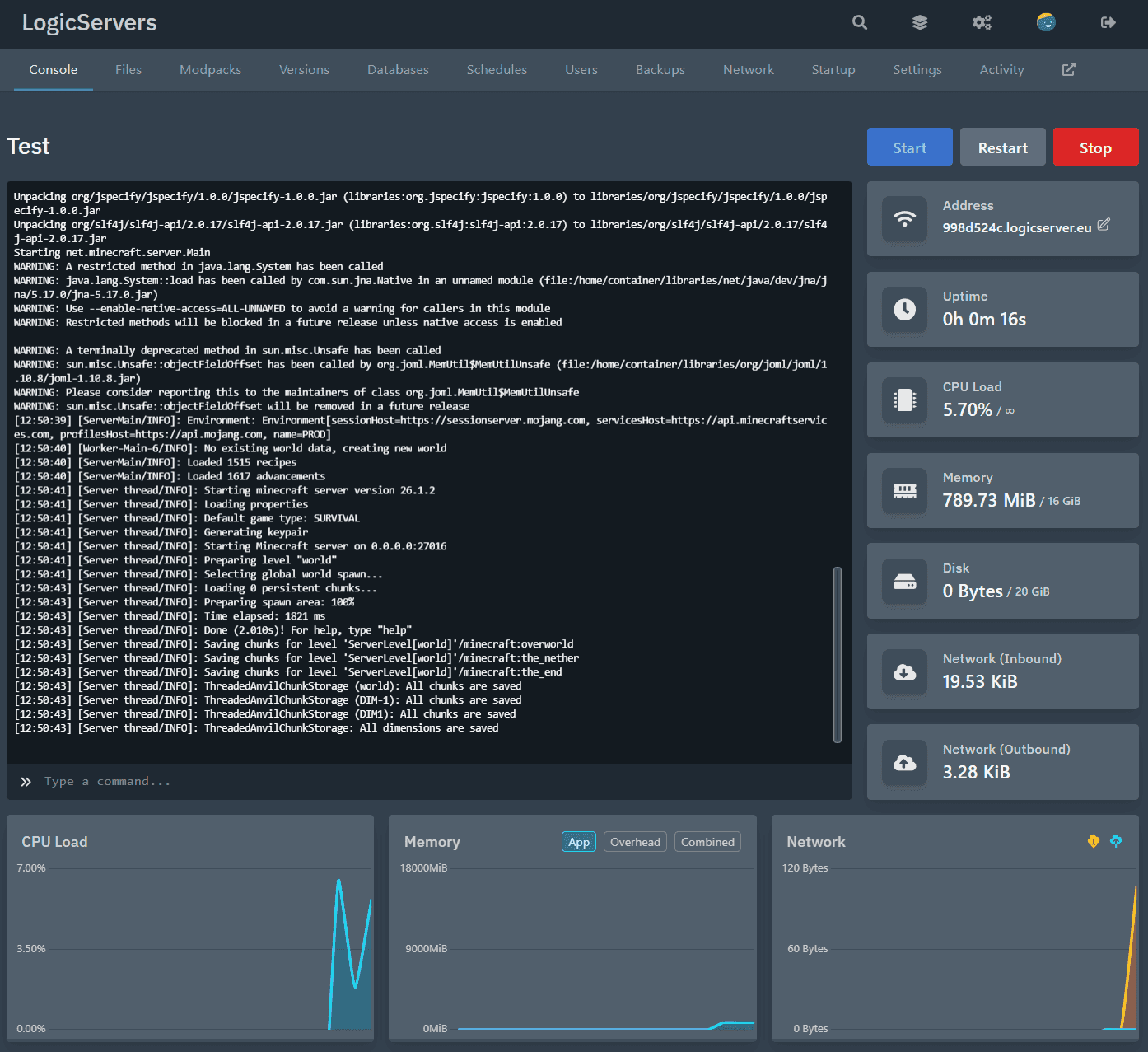Screen dimensions: 1148x1052
Task: Open the search magnifier icon
Action: pos(860,22)
